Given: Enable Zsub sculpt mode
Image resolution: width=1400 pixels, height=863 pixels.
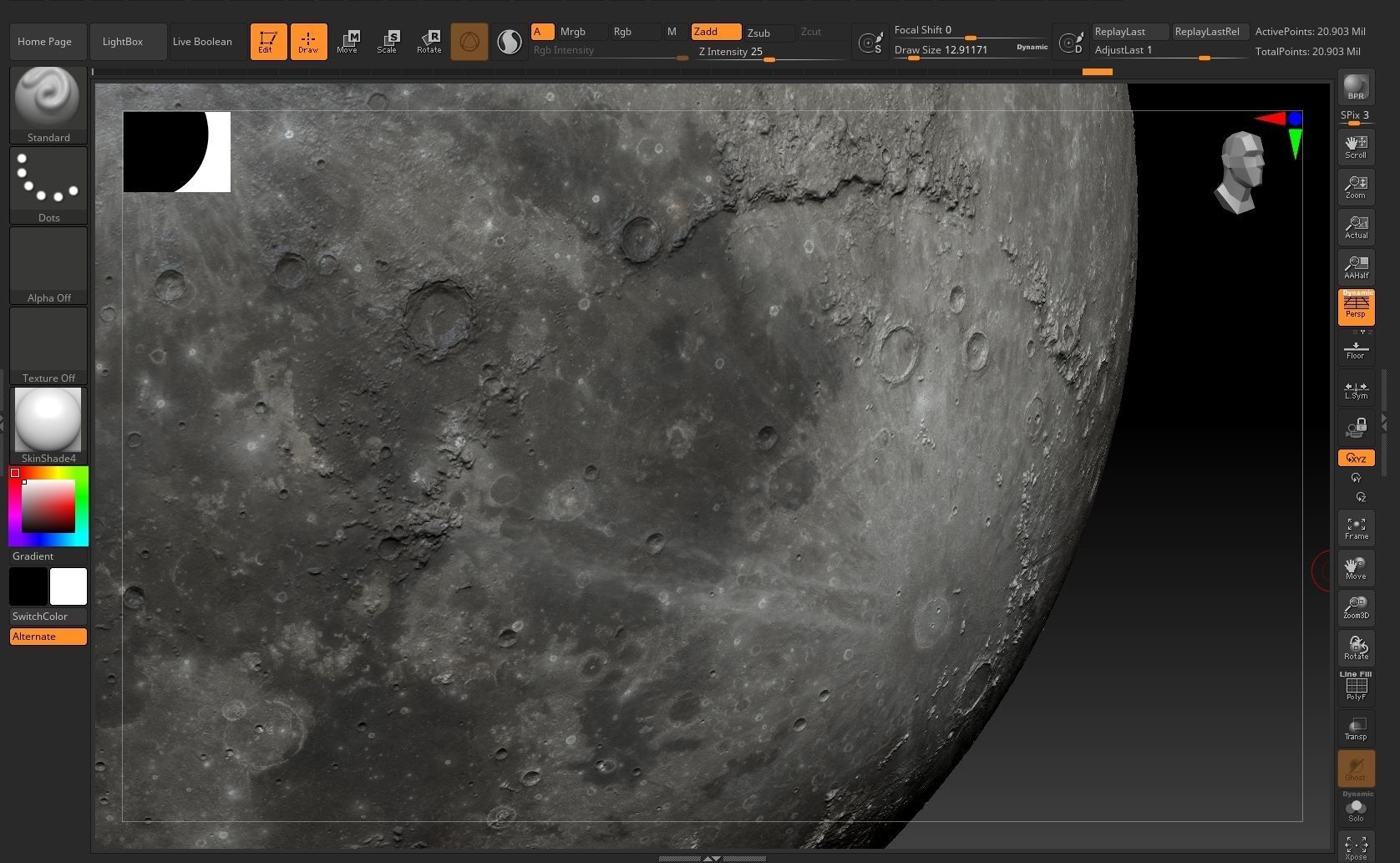Looking at the screenshot, I should coord(768,33).
